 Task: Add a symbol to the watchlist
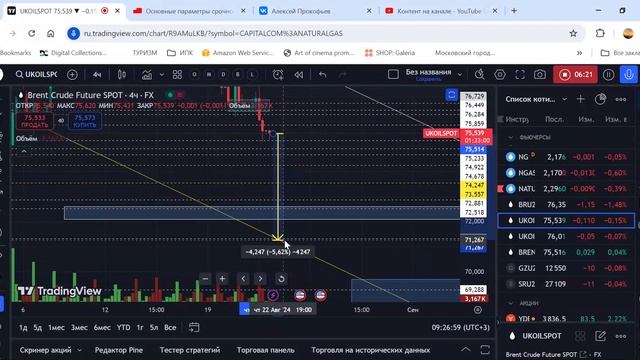tap(580, 99)
